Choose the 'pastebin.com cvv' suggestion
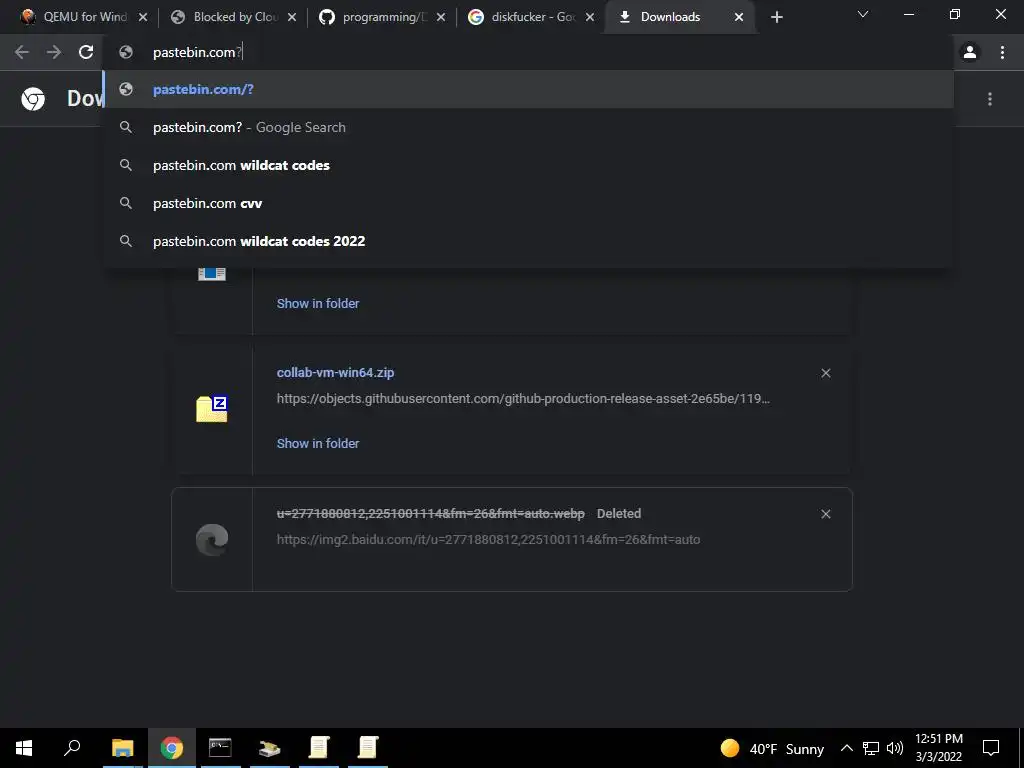 tap(528, 203)
